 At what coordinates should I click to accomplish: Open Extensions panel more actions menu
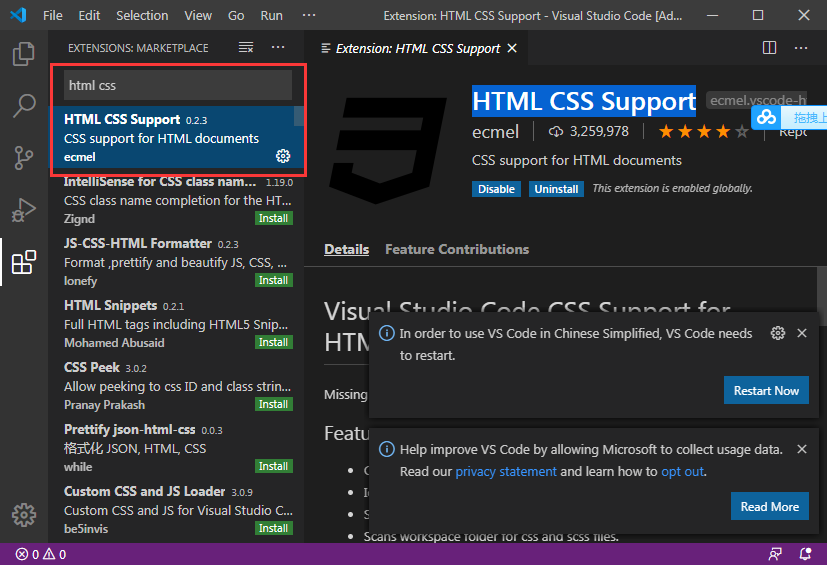click(278, 47)
